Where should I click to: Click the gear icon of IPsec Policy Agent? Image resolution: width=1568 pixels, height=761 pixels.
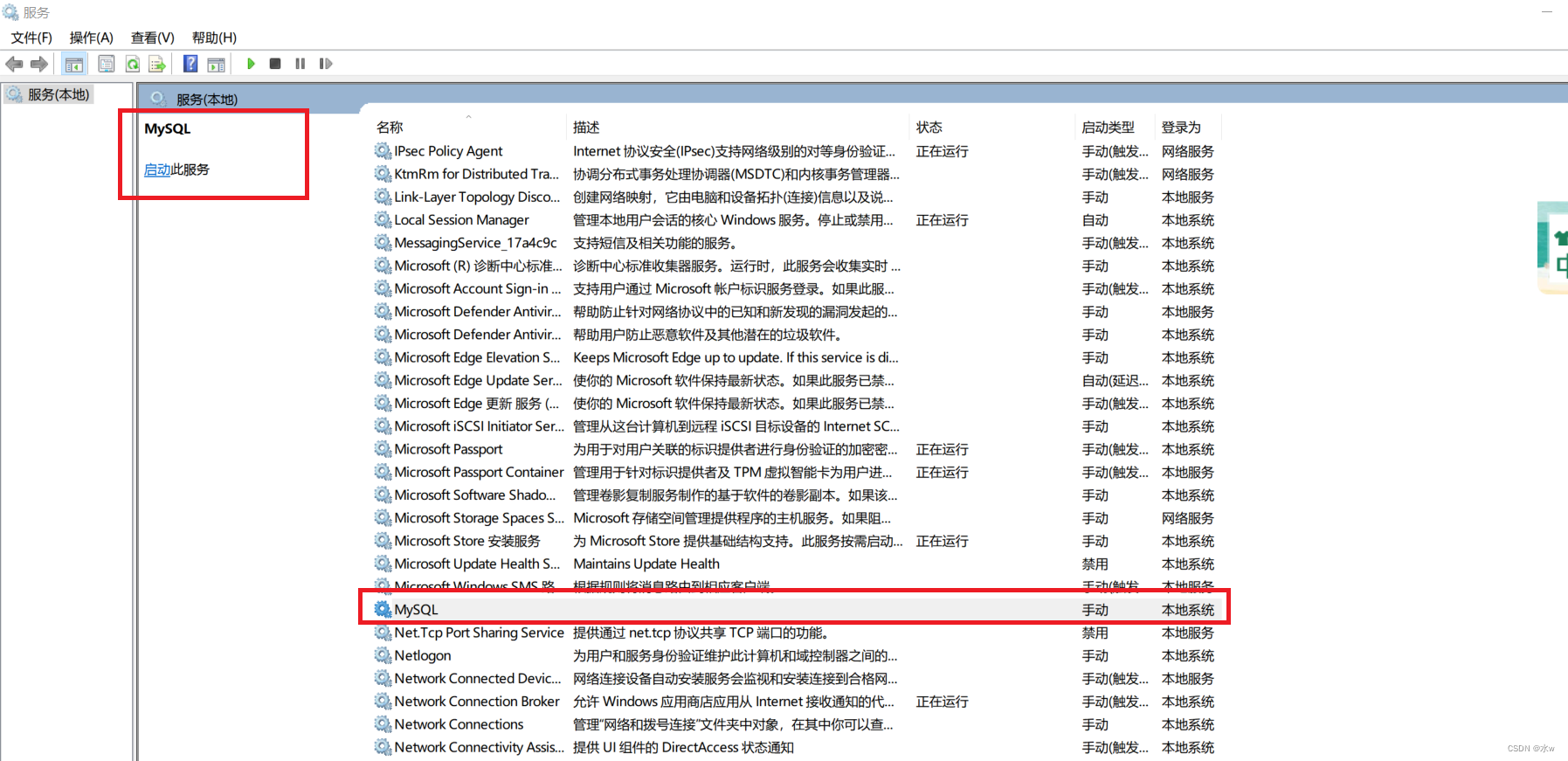coord(383,150)
